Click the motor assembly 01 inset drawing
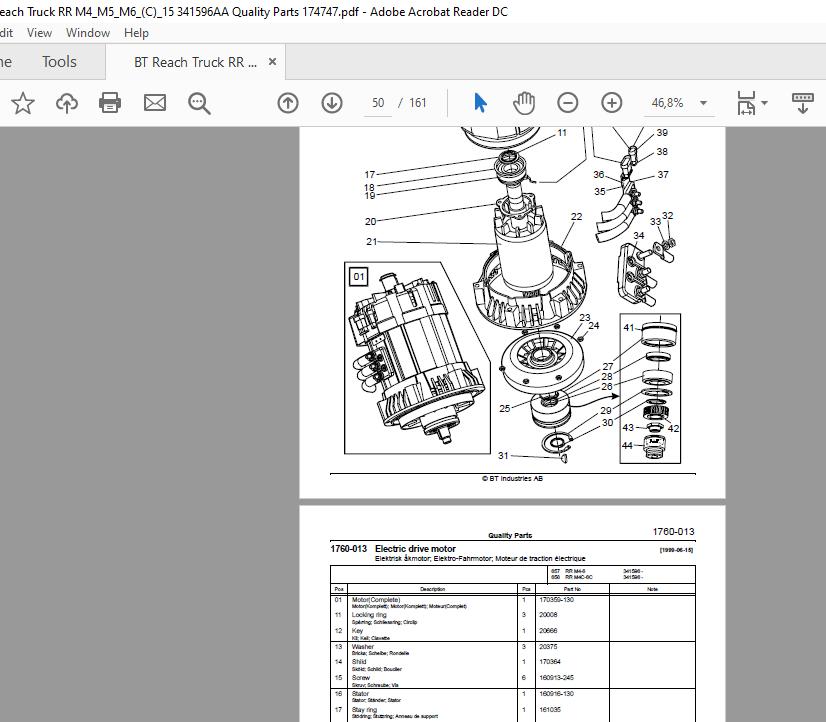 coord(417,358)
